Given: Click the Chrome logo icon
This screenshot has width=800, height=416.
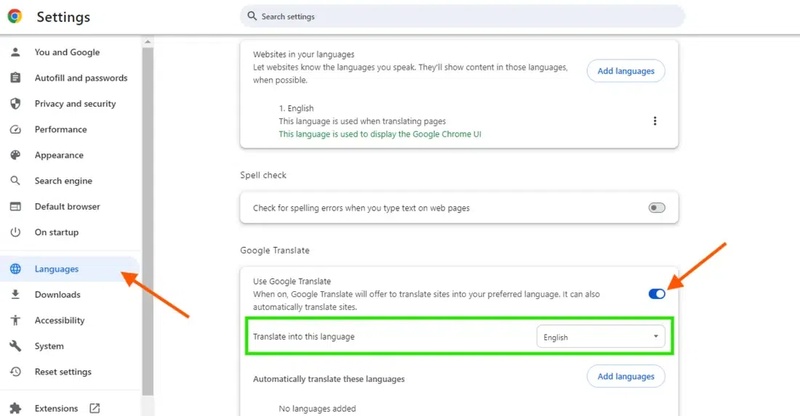Looking at the screenshot, I should [x=15, y=16].
